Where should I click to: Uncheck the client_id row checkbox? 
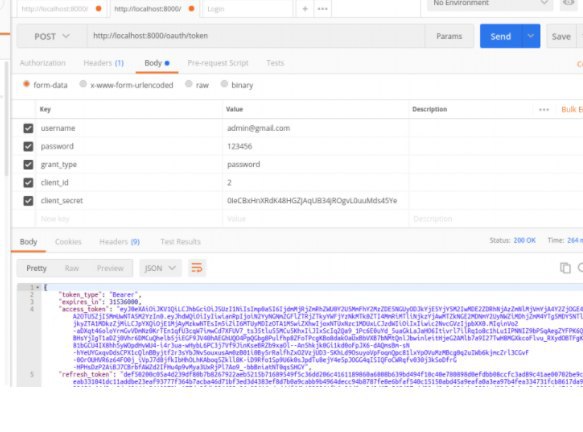click(28, 183)
